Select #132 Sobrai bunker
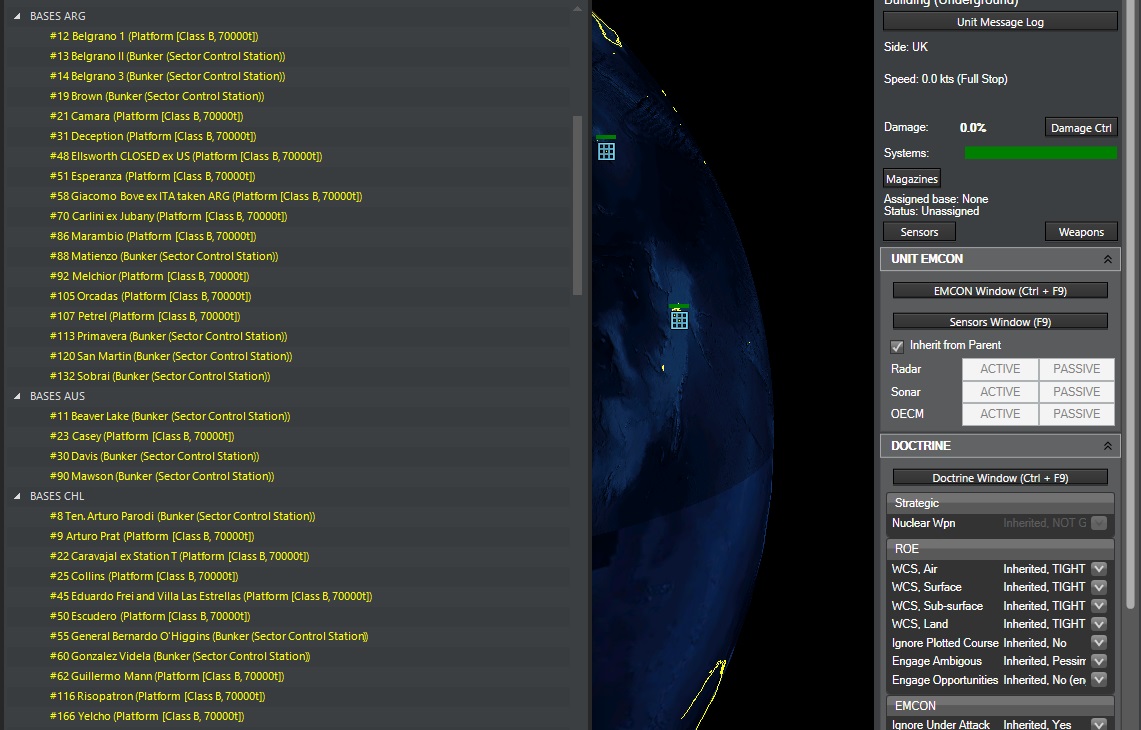 click(160, 376)
